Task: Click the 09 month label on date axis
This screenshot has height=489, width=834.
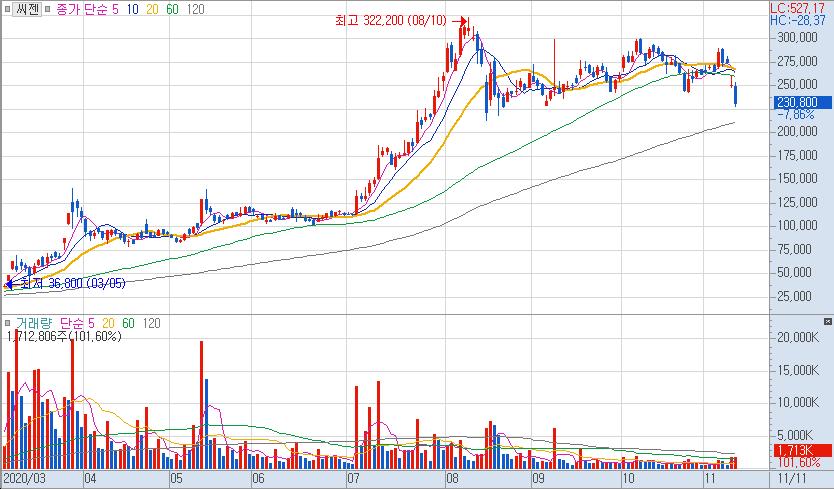Action: point(538,478)
